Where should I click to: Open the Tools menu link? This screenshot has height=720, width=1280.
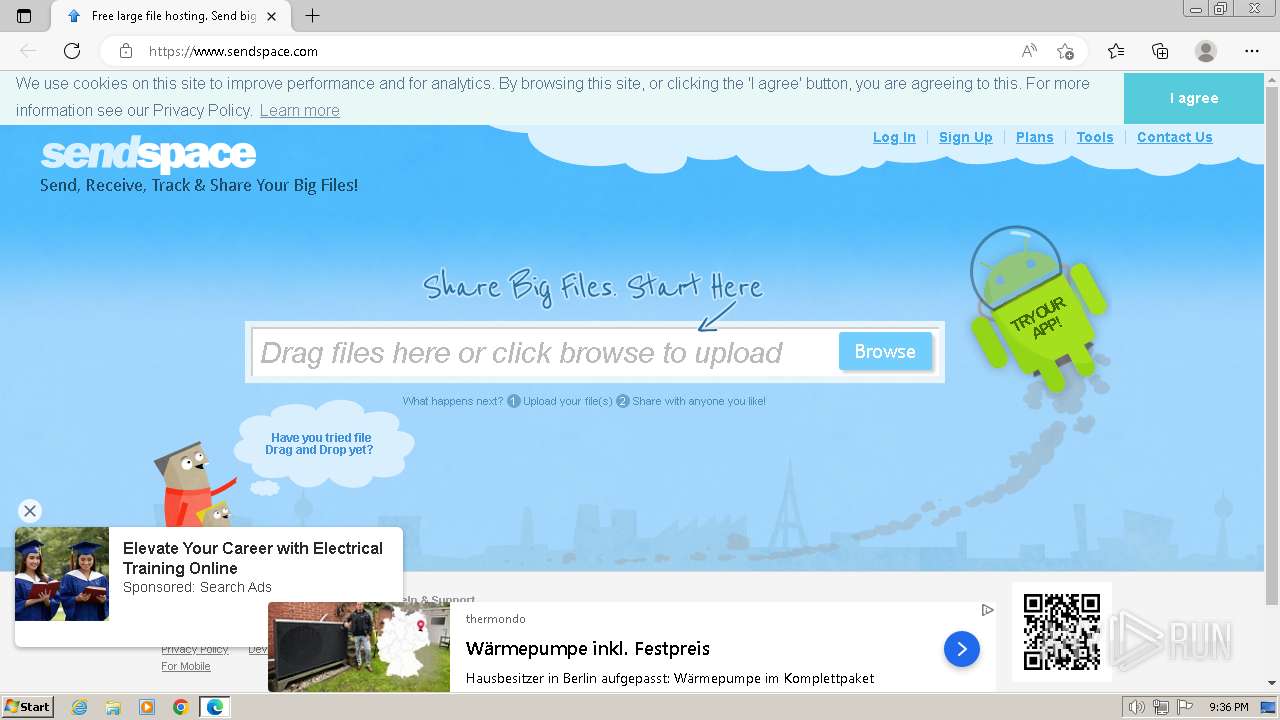coord(1095,137)
